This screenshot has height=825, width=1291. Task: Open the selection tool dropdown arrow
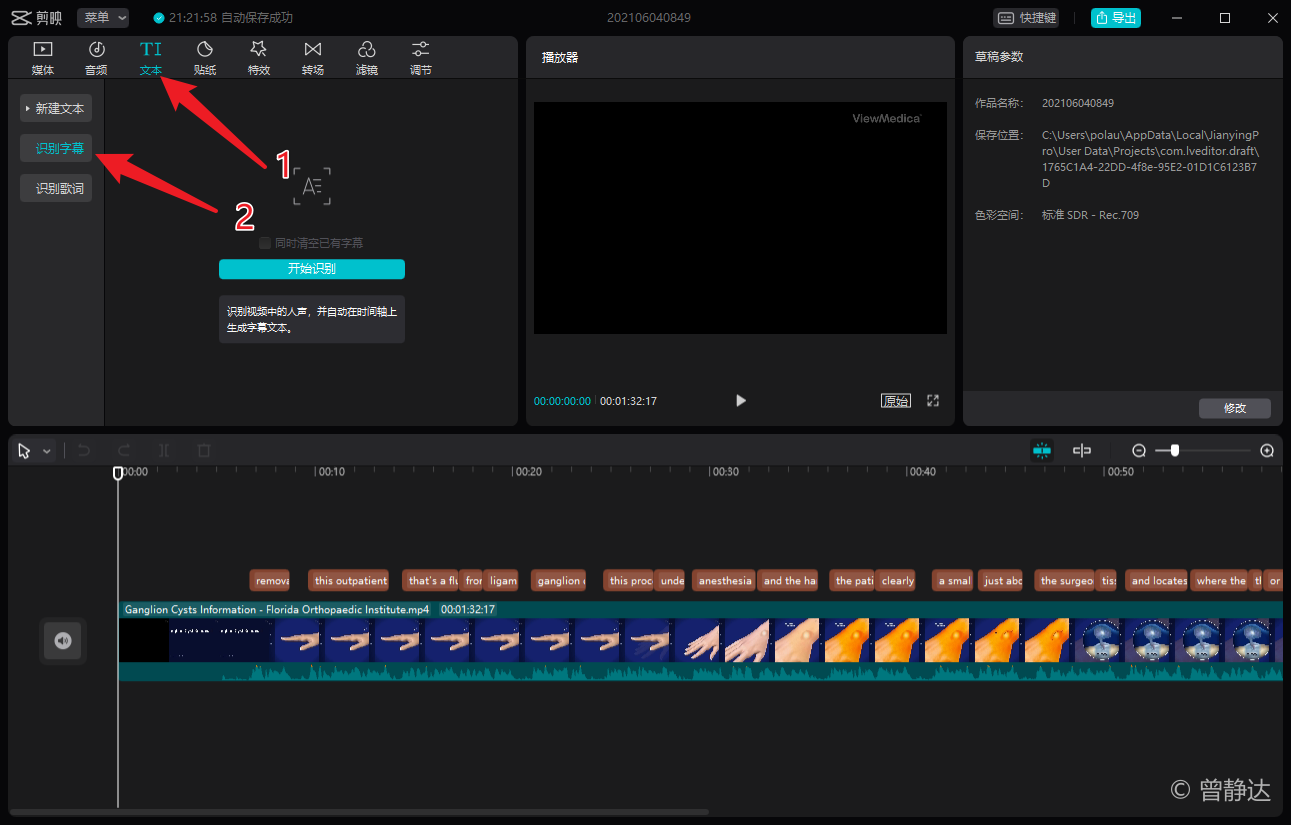[x=47, y=452]
